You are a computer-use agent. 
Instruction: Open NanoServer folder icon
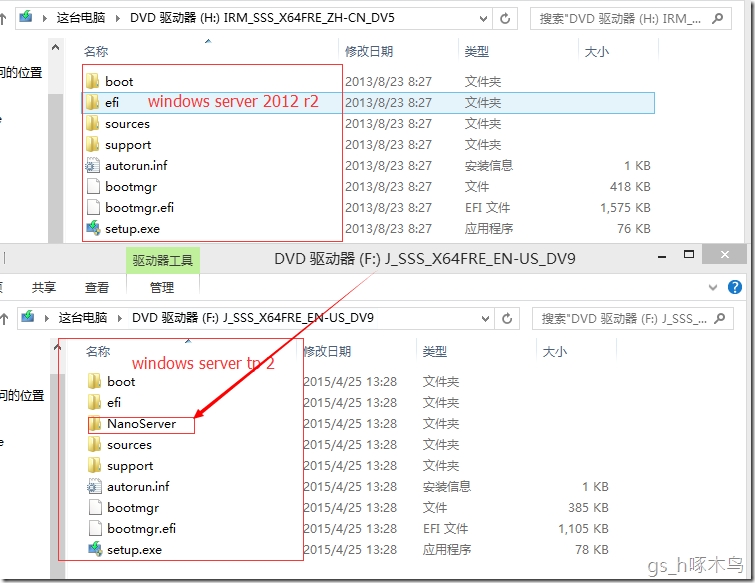tap(94, 423)
